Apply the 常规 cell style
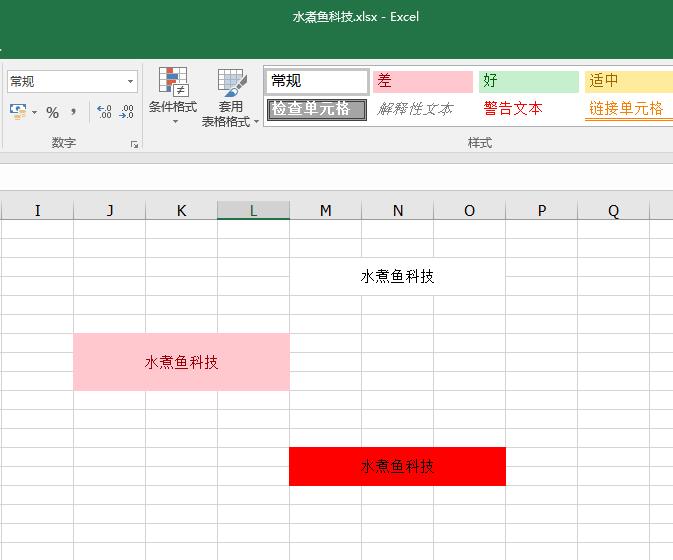The width and height of the screenshot is (673, 560). pos(317,81)
